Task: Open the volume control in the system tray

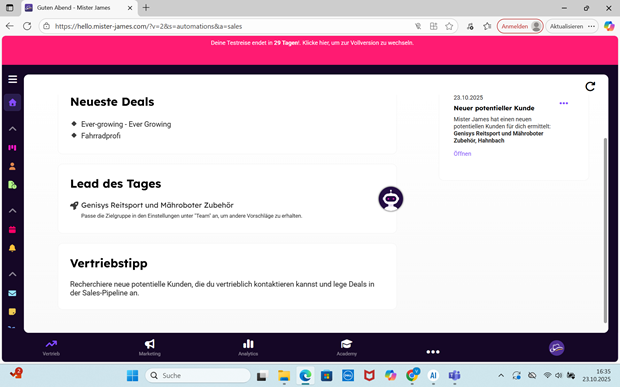Action: coord(559,376)
